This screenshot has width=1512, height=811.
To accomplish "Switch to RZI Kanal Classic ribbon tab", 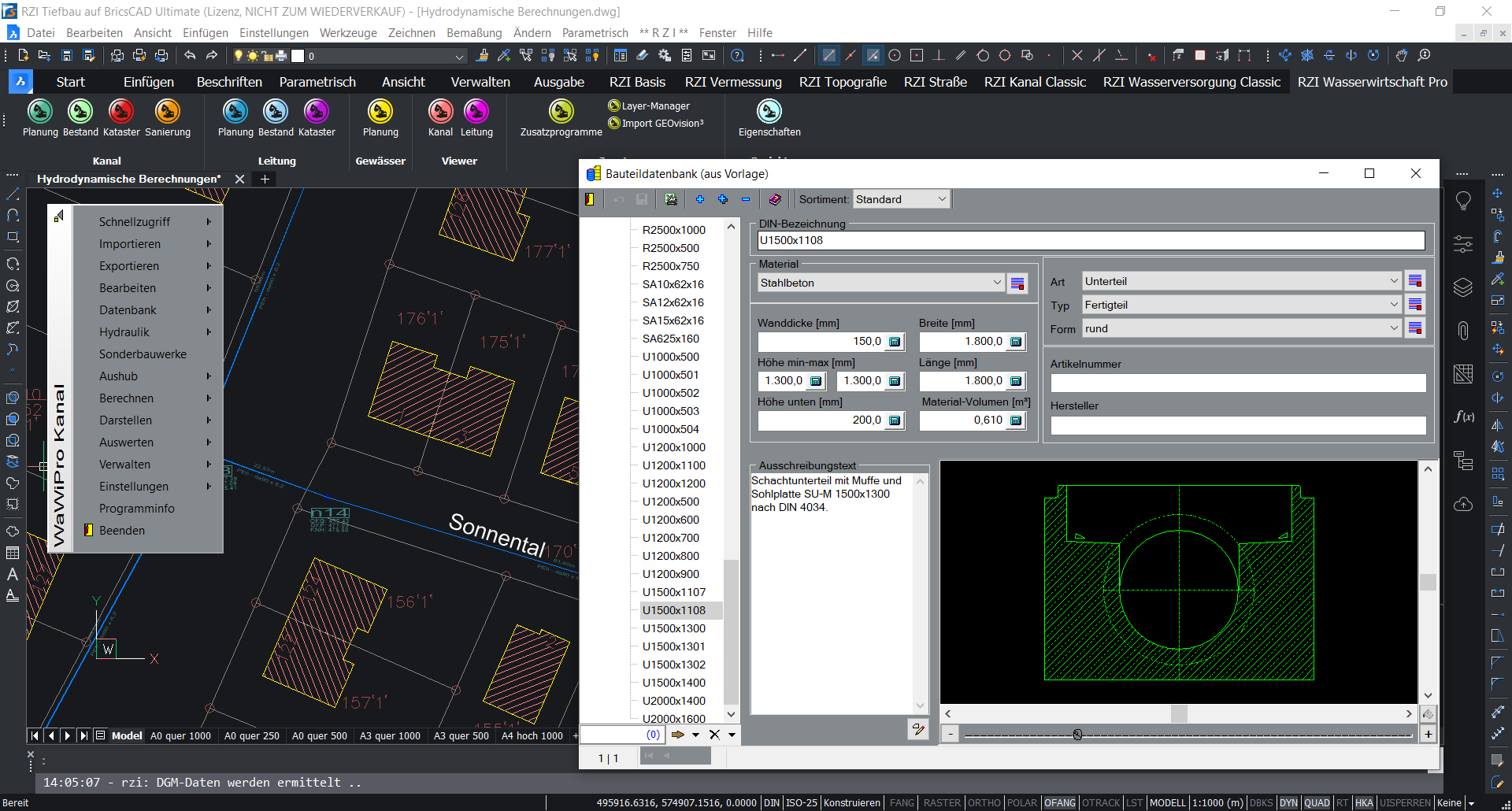I will [1035, 82].
